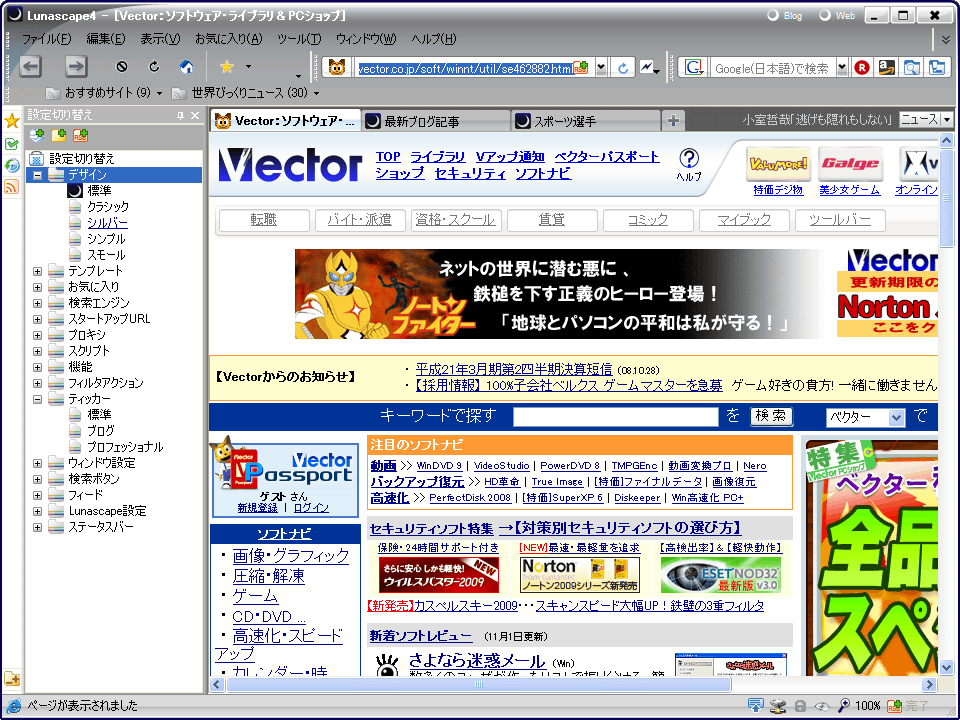Close the 設定切り替え sidebar panel
The width and height of the screenshot is (960, 720).
point(195,115)
